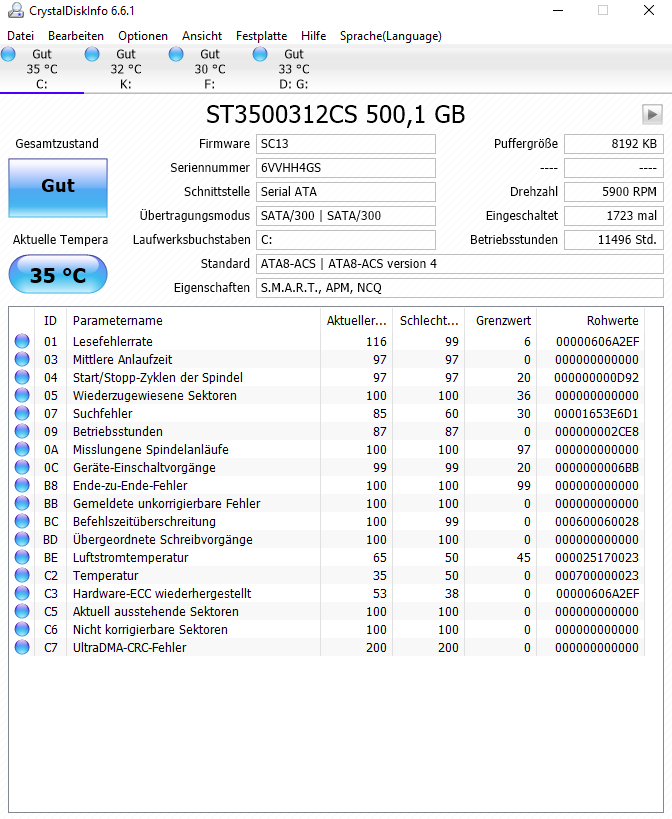Viewport: 672px width, 819px height.
Task: Click status orb for Start/Stopp-Zyklen der Spindel
Action: coord(22,377)
